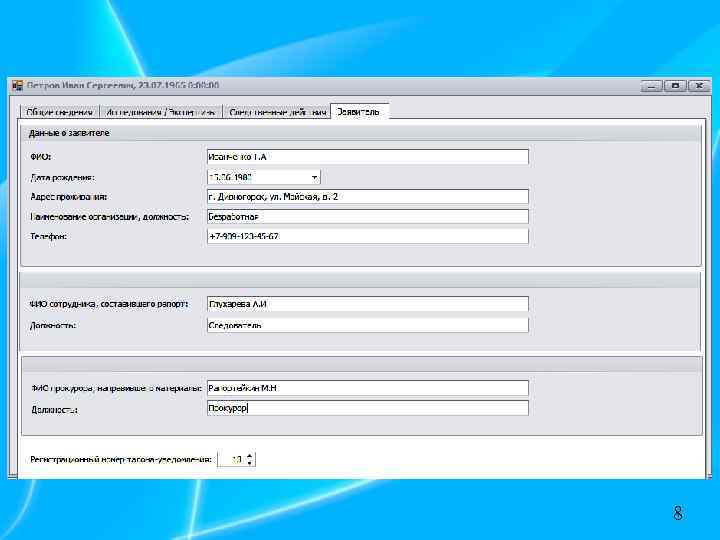Decrease the Регистрационный номер талона-уведомления value
Screen dimensions: 720x540
(249, 463)
